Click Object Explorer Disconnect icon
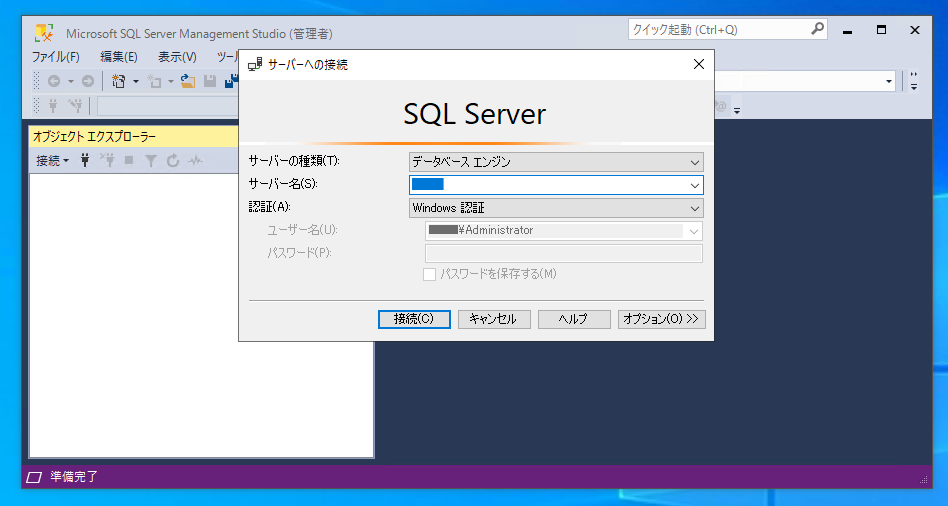Viewport: 948px width, 506px height. (107, 160)
